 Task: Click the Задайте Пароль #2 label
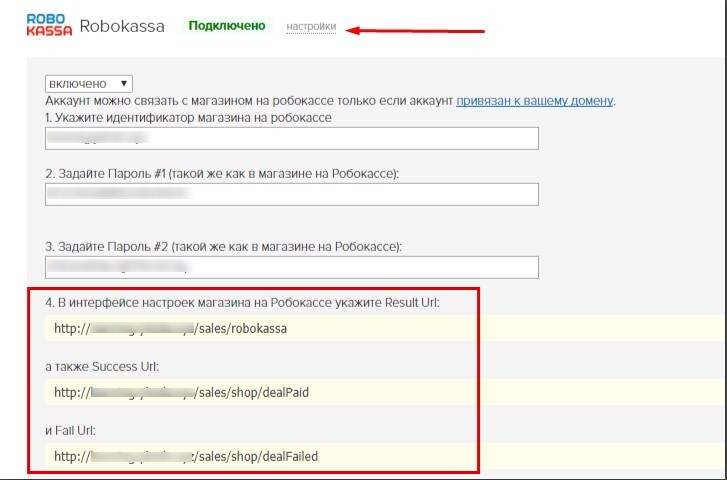pos(223,247)
